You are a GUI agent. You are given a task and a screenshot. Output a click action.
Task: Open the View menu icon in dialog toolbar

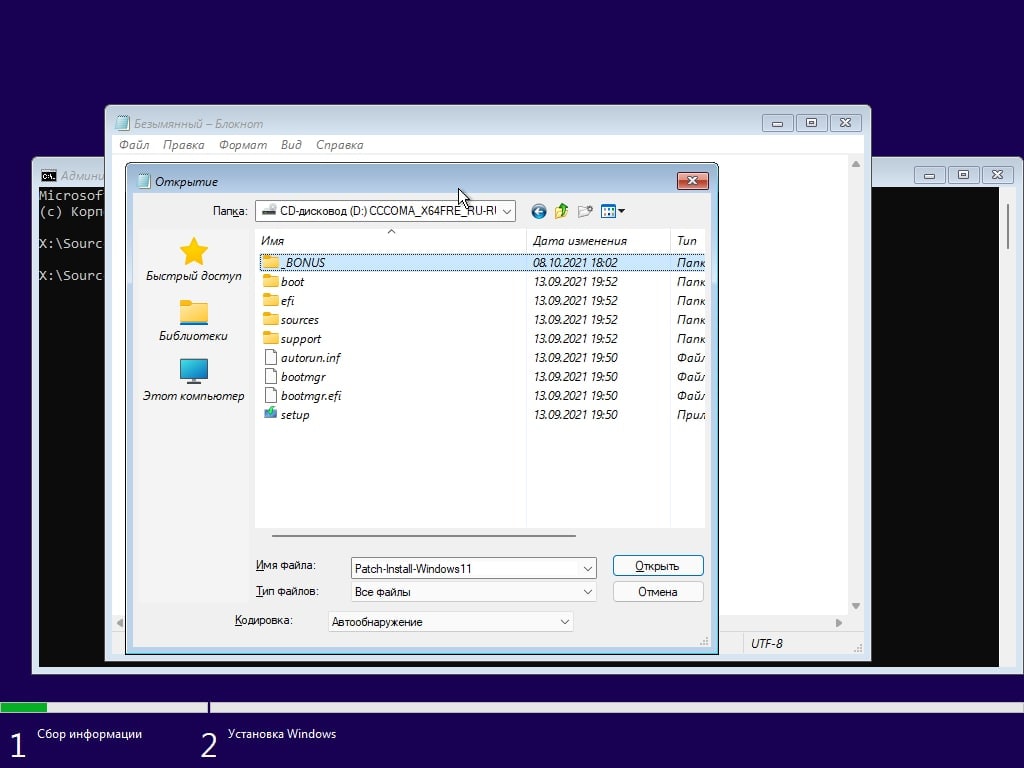click(x=613, y=211)
